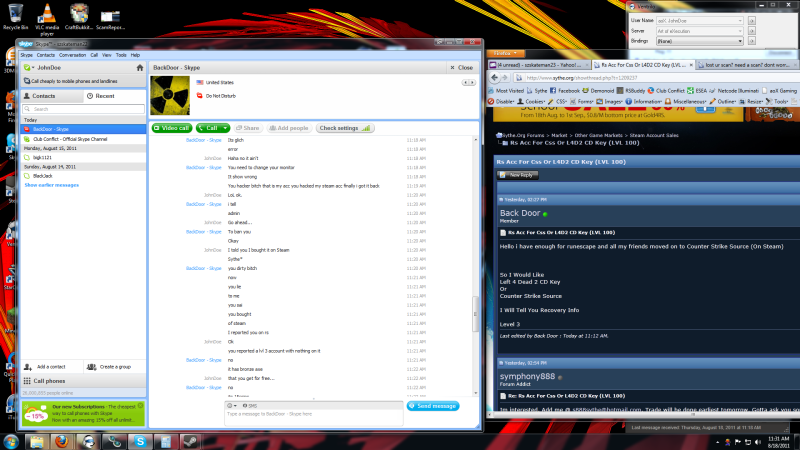Open the Sythe bookmark in Firefox

coord(537,90)
